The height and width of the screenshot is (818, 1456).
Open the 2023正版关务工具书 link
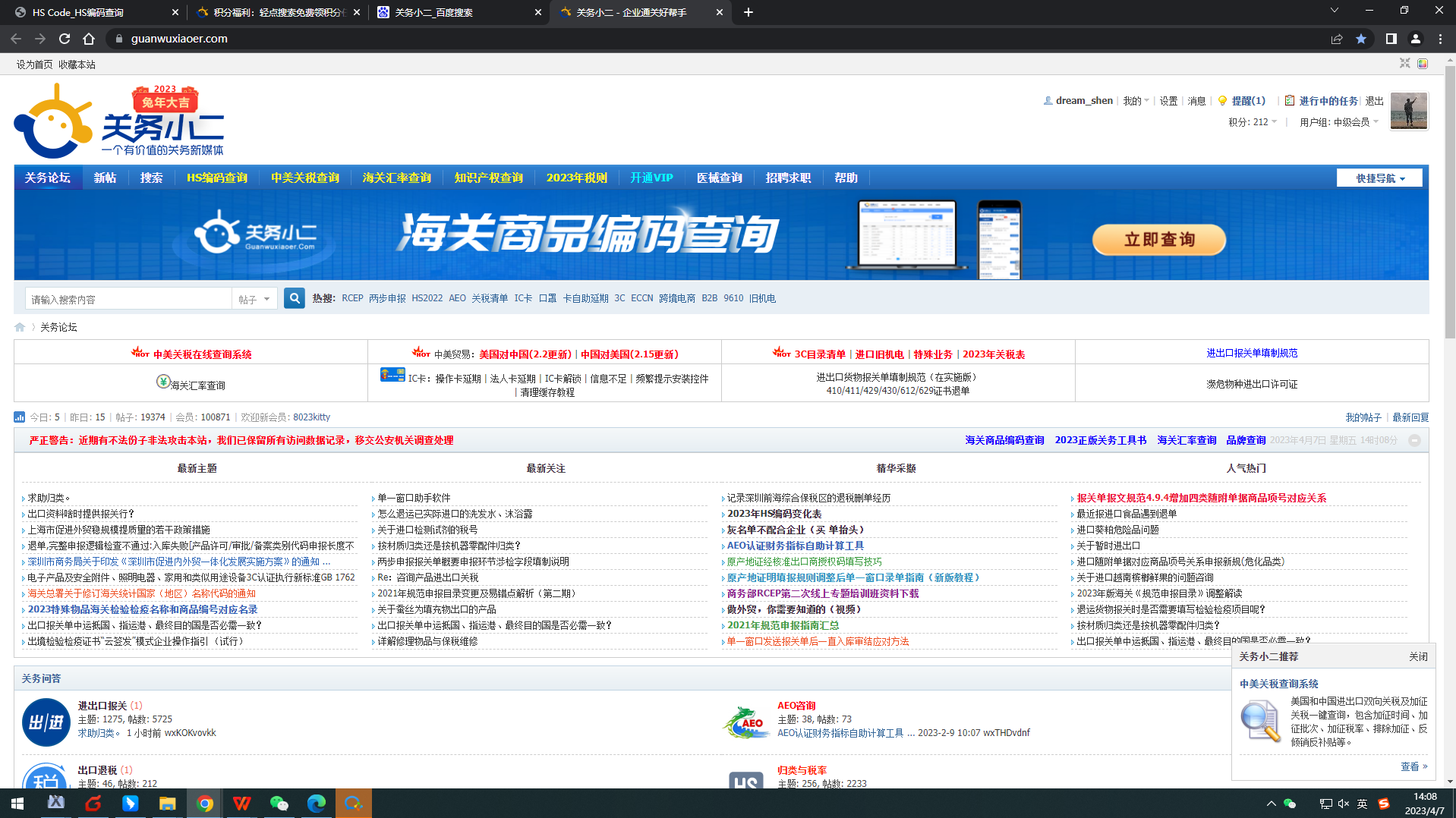pyautogui.click(x=1100, y=440)
